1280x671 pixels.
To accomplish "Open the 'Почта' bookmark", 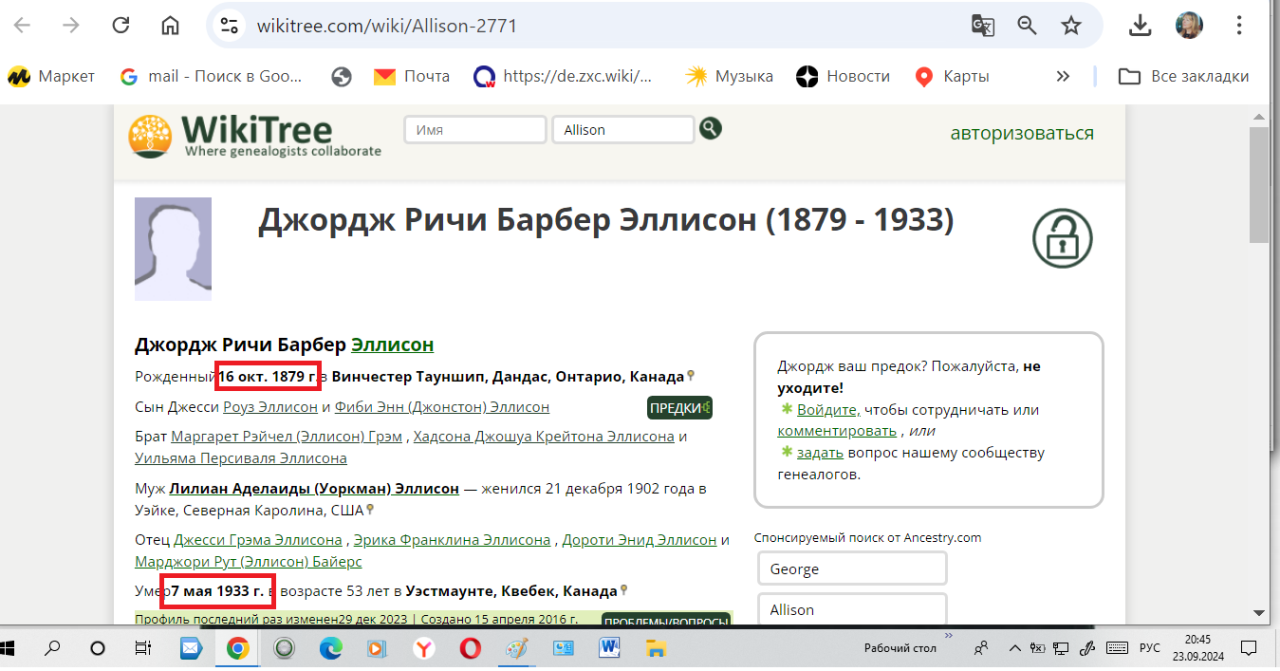I will 412,76.
